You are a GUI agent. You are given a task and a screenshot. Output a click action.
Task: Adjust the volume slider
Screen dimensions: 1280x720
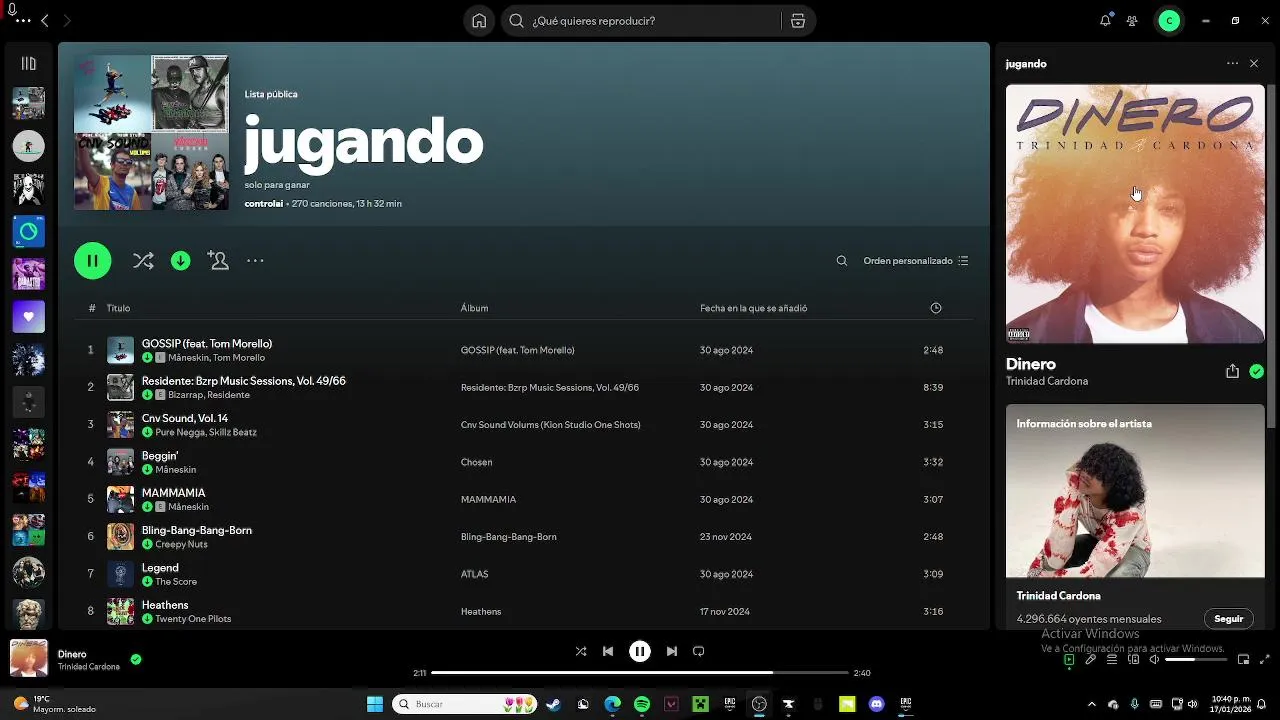(x=1195, y=660)
